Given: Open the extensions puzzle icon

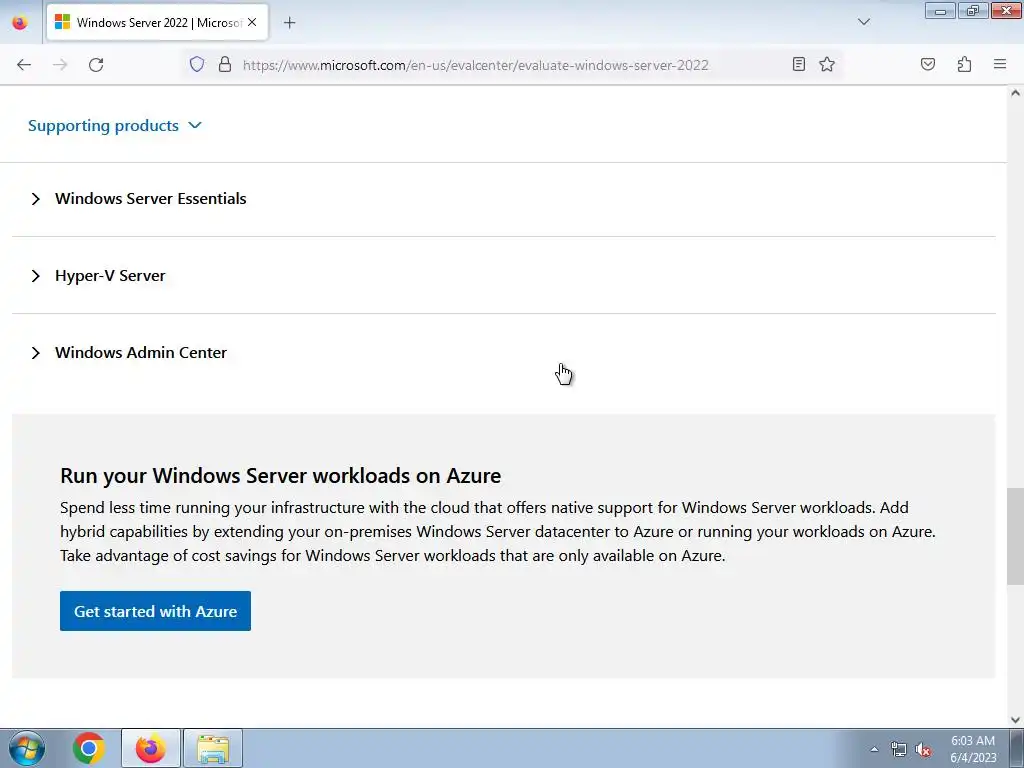Looking at the screenshot, I should pos(964,64).
